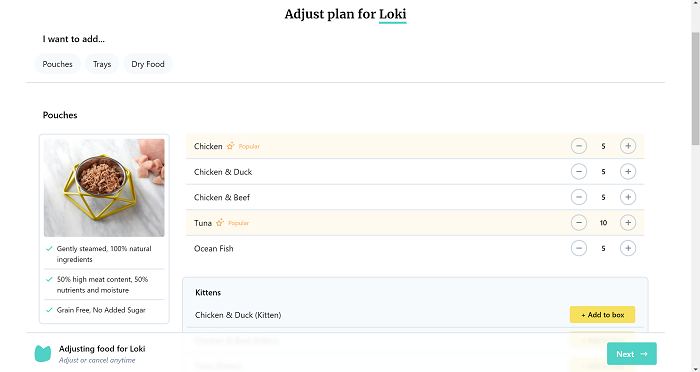Image resolution: width=700 pixels, height=372 pixels.
Task: Click the cat logo icon in bottom bar
Action: point(43,354)
